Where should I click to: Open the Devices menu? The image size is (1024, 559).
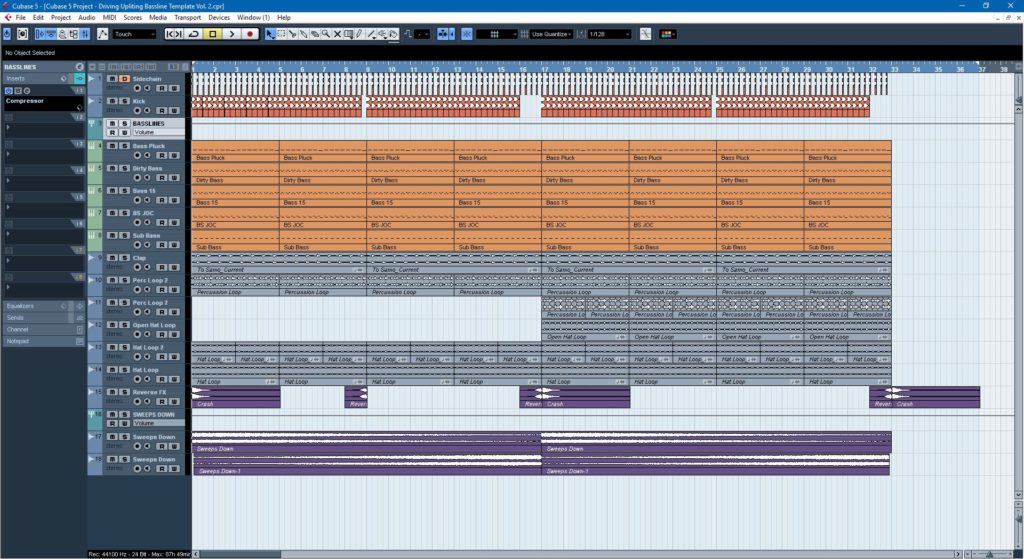[x=219, y=18]
